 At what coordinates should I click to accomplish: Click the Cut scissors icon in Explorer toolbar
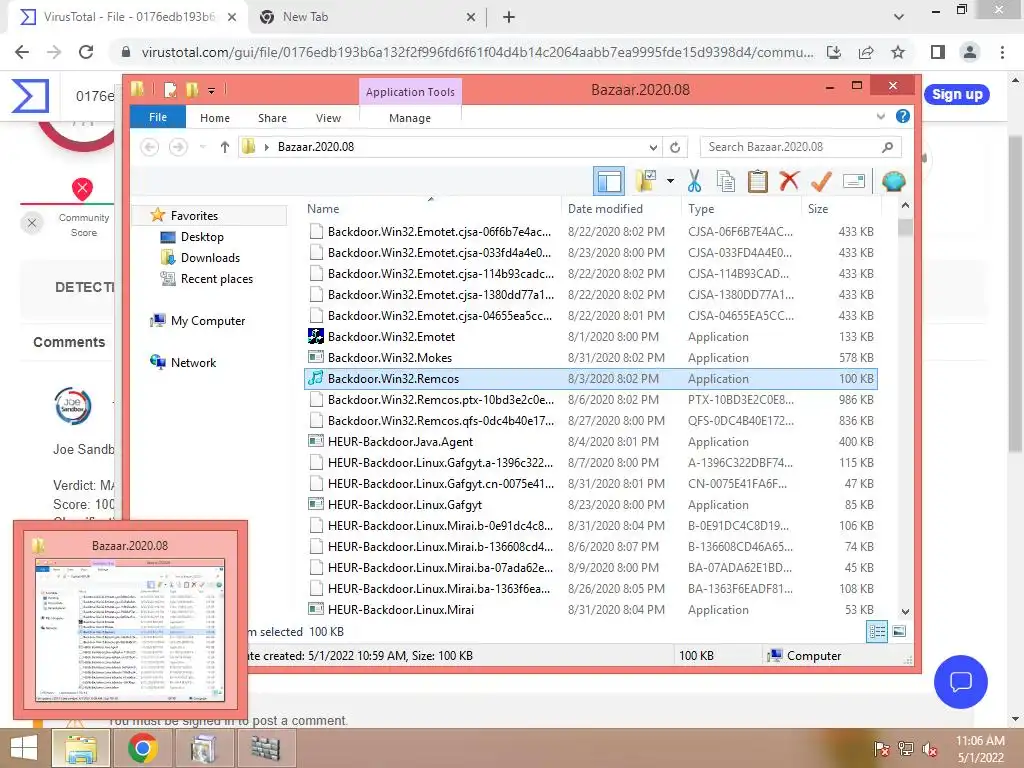coord(694,181)
